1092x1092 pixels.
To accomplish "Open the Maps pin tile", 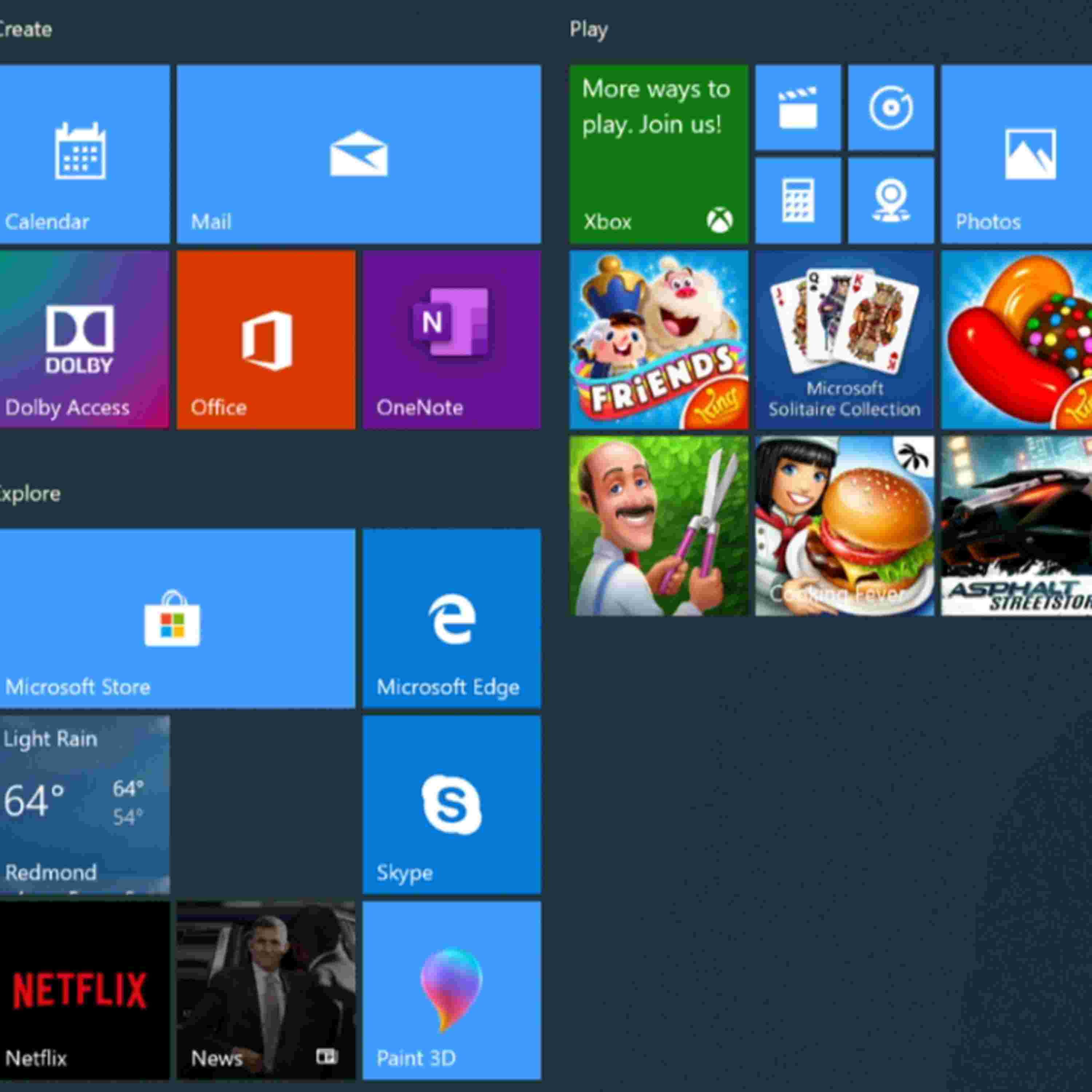I will (x=890, y=200).
